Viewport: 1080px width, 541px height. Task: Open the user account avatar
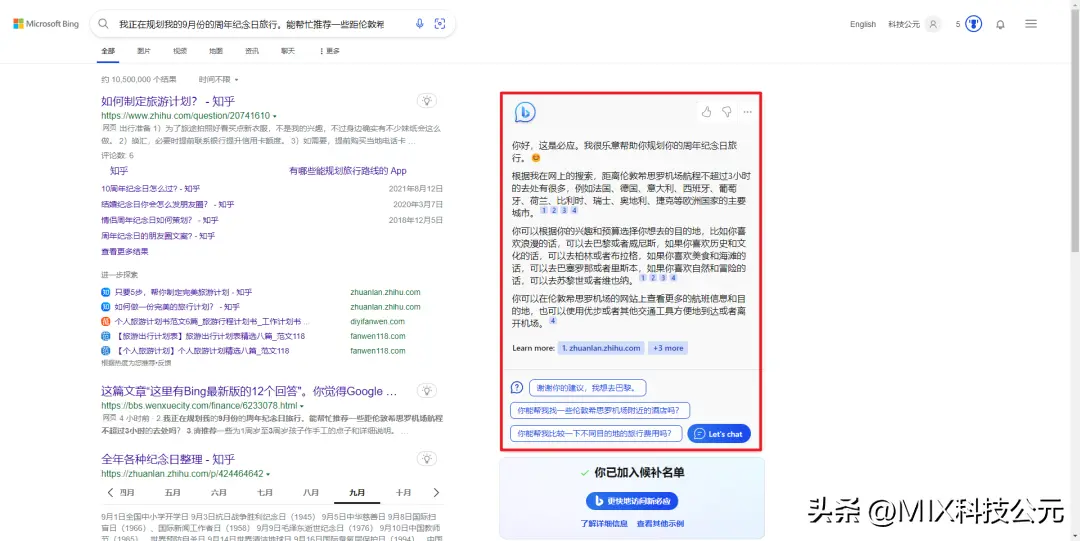933,24
